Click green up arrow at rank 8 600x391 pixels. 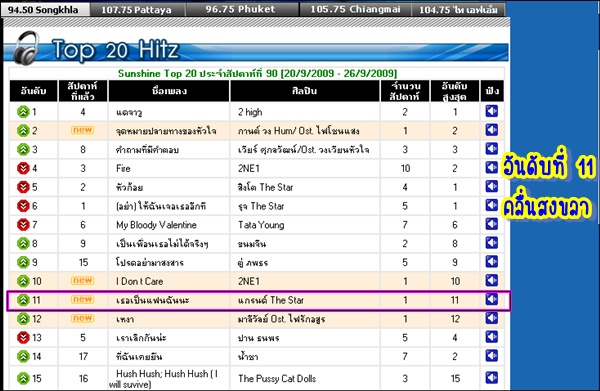(23, 243)
